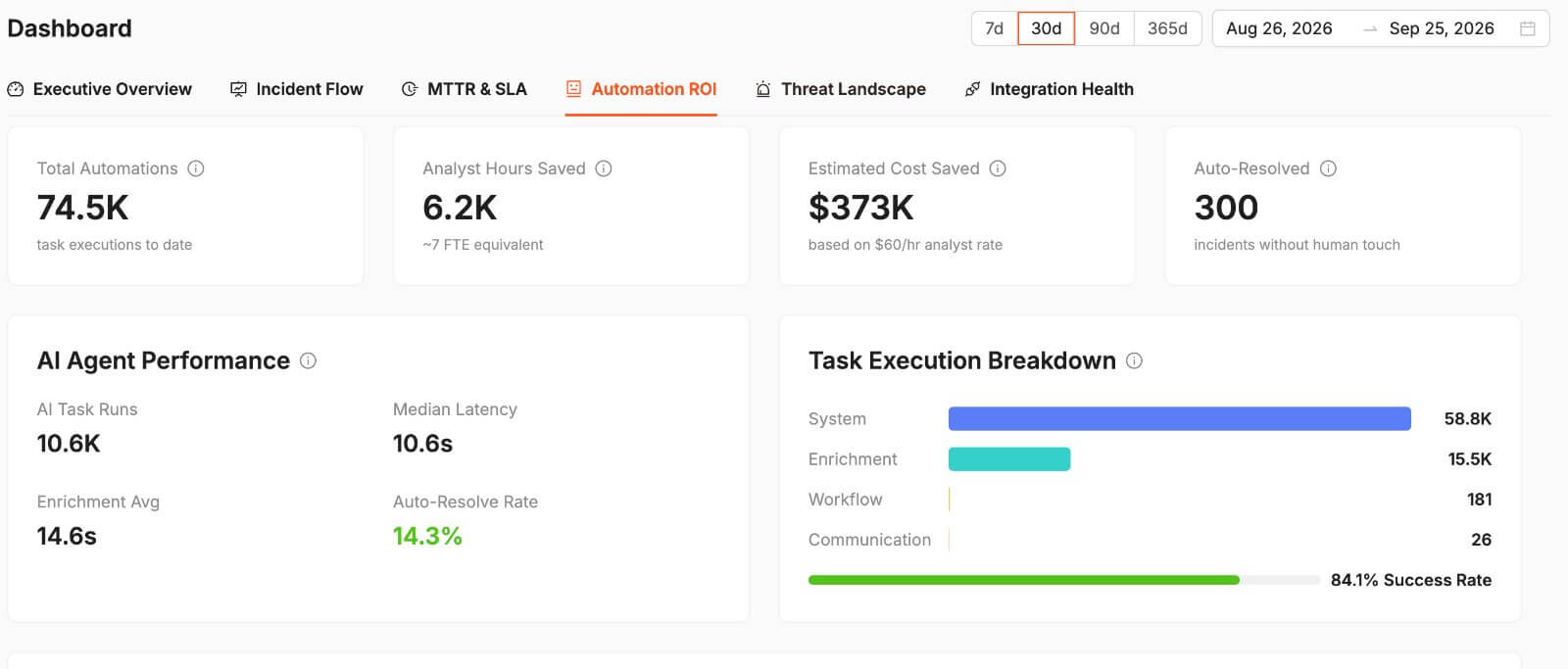Click 'task executions to date' text
Screen dimensions: 1568x669
click(x=115, y=245)
